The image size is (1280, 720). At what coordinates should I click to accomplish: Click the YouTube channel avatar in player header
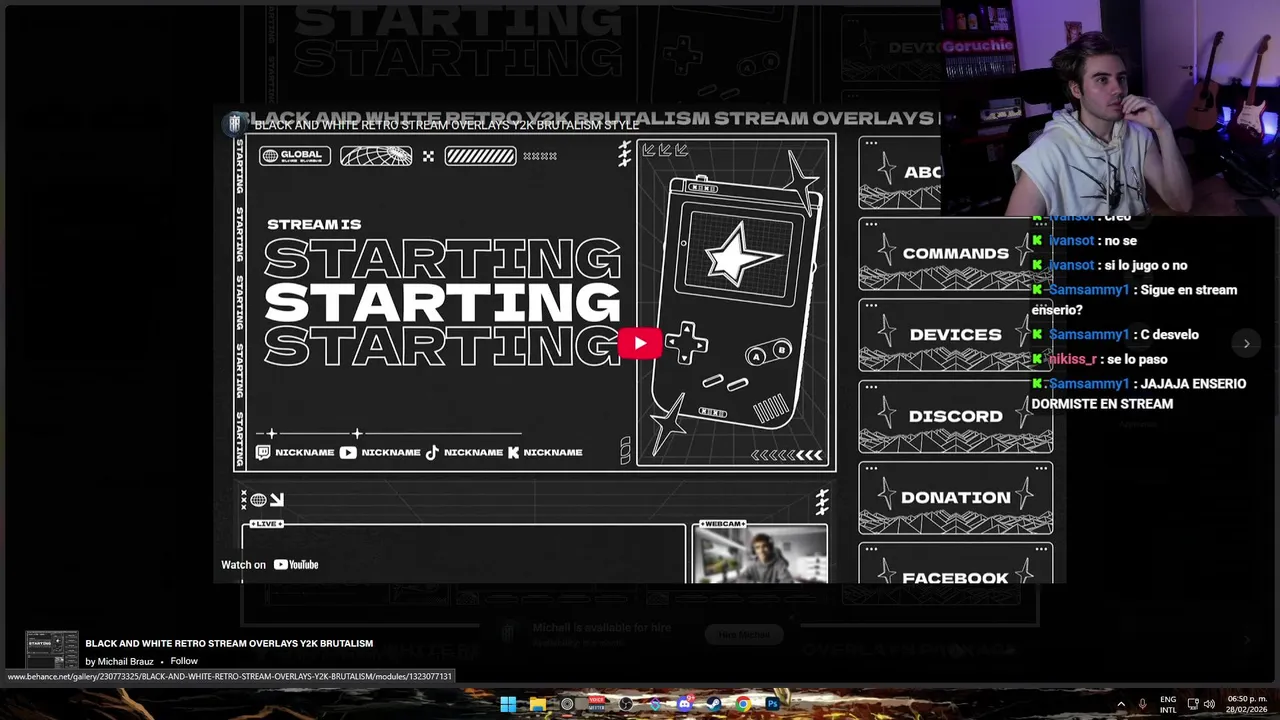(x=235, y=124)
